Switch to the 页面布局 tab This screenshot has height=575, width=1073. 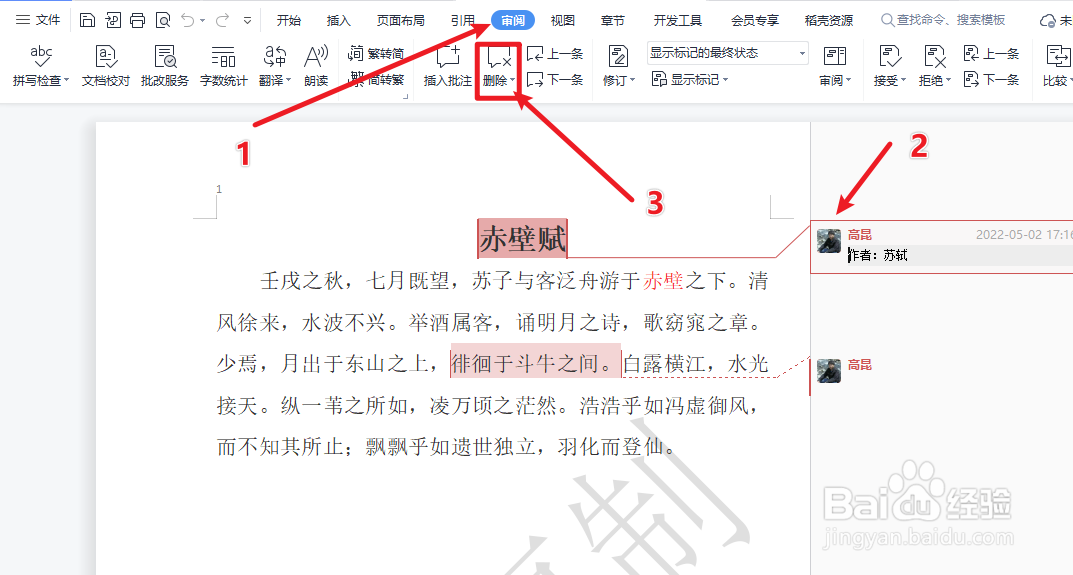coord(401,21)
